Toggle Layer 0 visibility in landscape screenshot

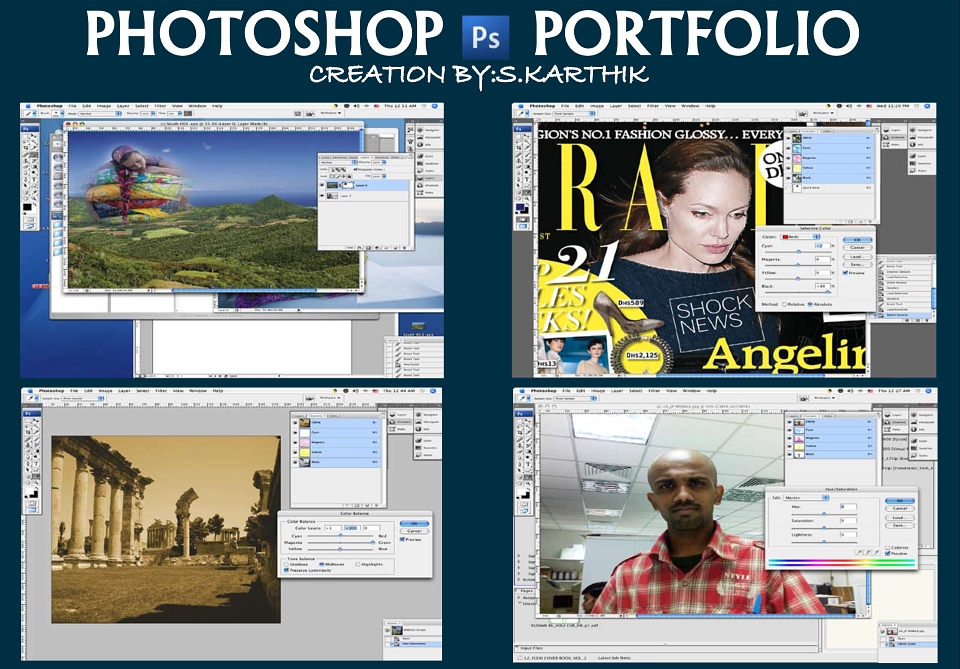(x=322, y=185)
